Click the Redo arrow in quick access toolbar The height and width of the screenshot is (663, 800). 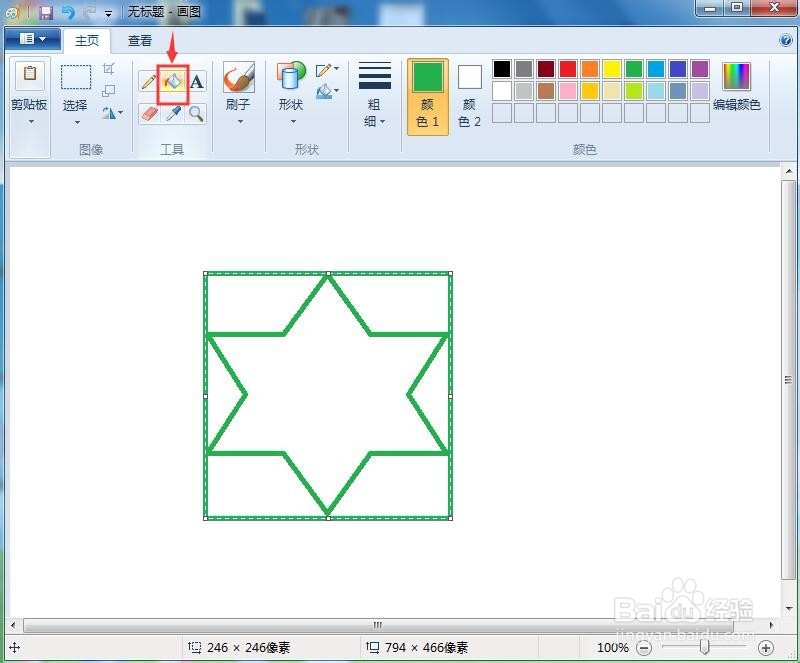click(90, 12)
